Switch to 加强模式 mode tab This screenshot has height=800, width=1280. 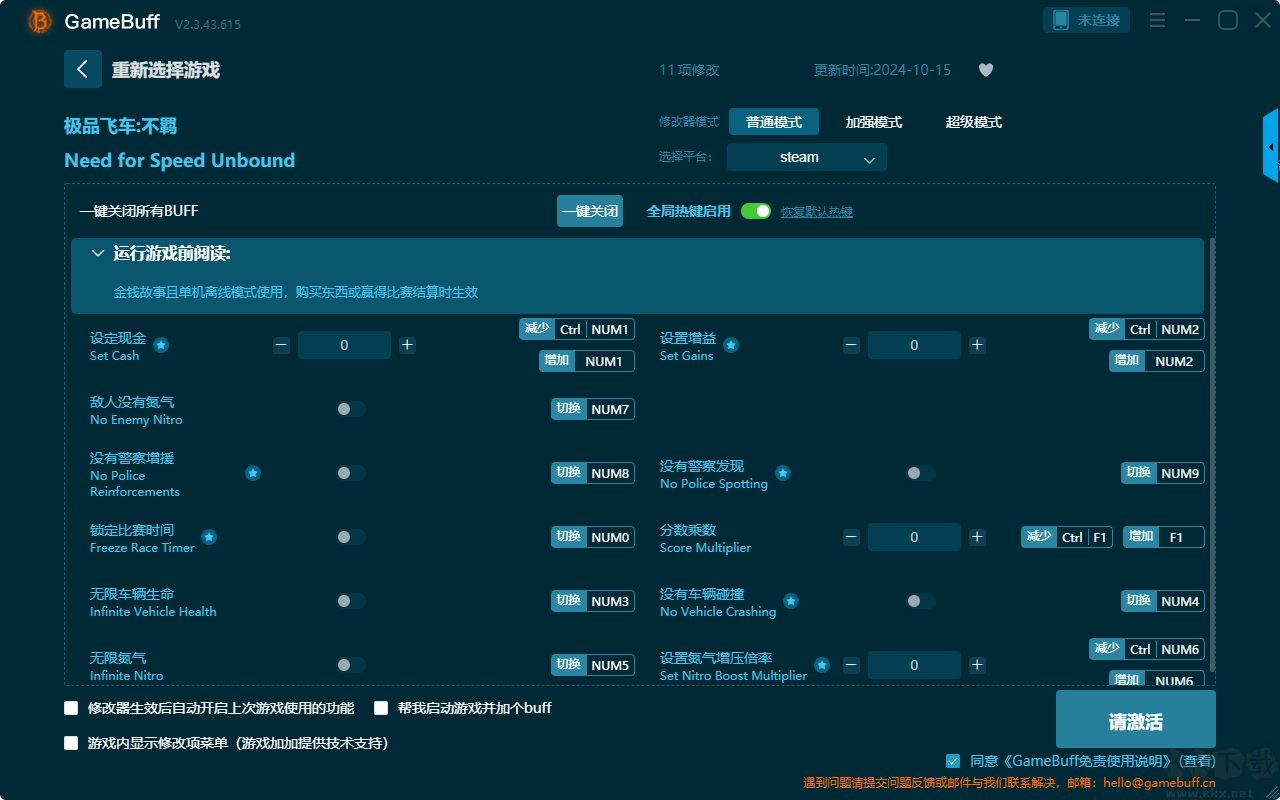pyautogui.click(x=874, y=122)
